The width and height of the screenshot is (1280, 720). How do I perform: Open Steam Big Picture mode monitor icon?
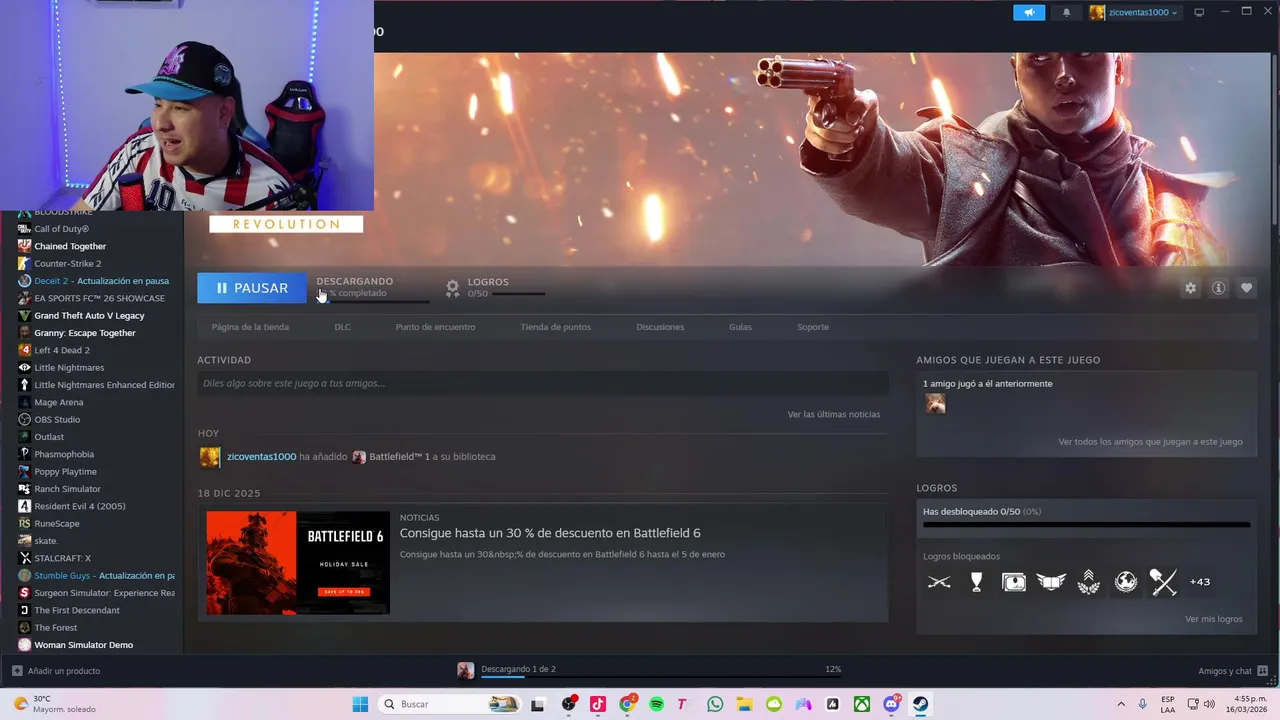coord(1199,12)
